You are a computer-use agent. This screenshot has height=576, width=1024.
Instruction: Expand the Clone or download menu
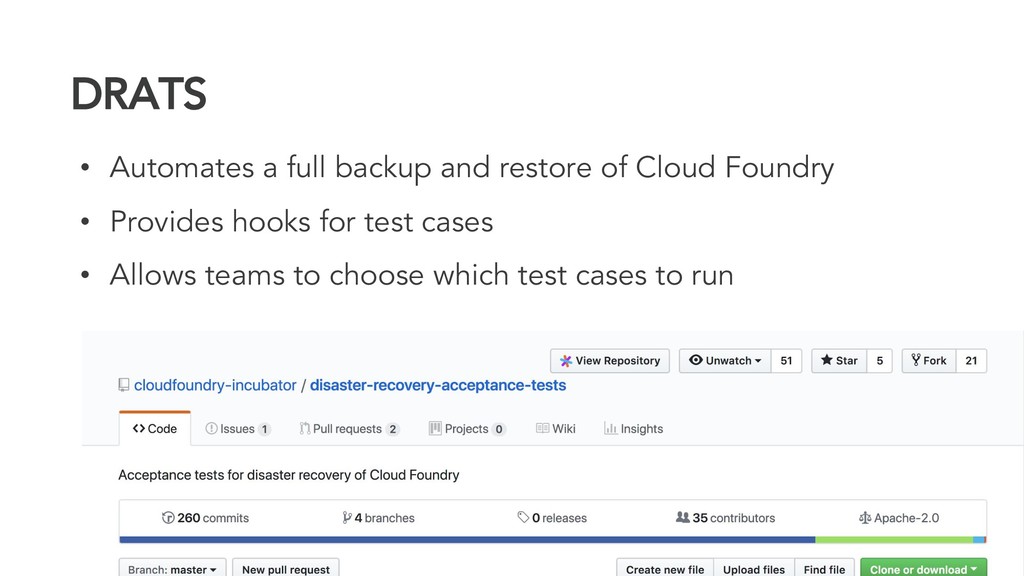click(923, 569)
